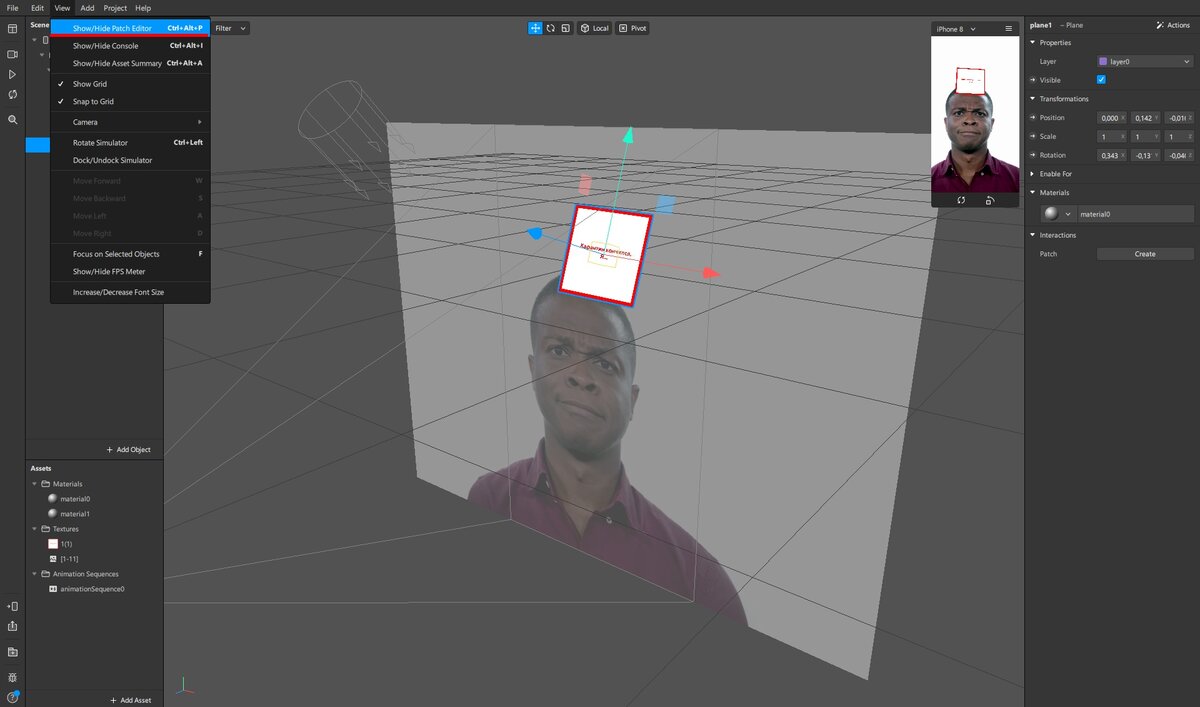
Task: Click Rotation Y value field
Action: click(x=1145, y=155)
